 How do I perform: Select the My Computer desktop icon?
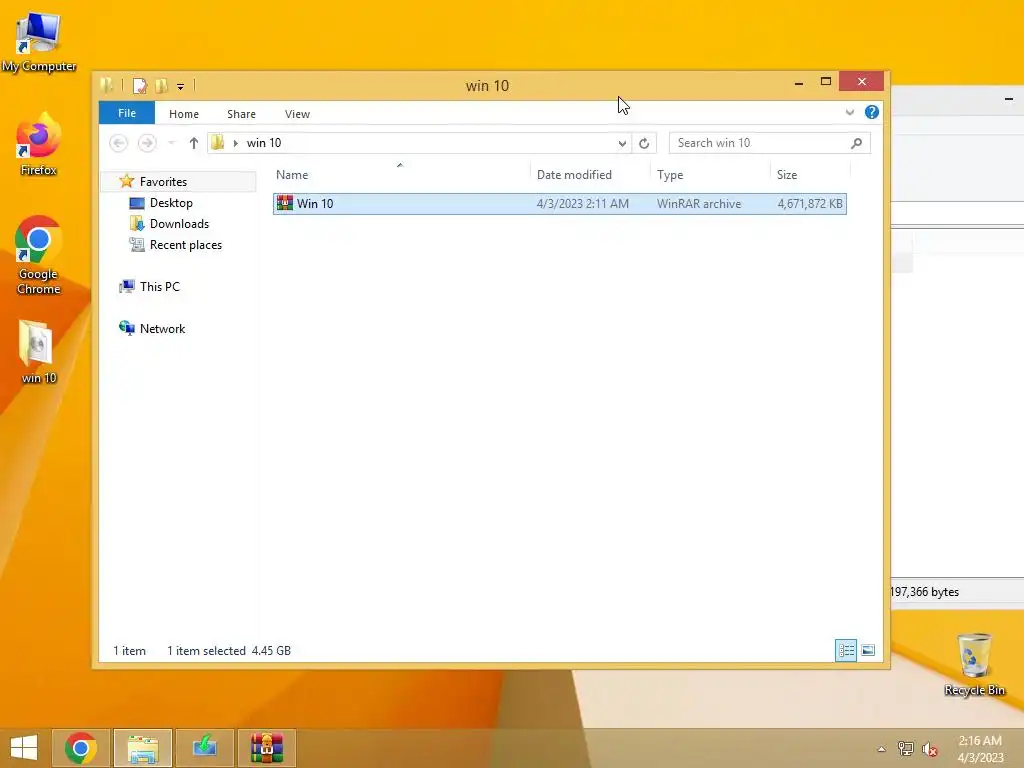pyautogui.click(x=39, y=42)
